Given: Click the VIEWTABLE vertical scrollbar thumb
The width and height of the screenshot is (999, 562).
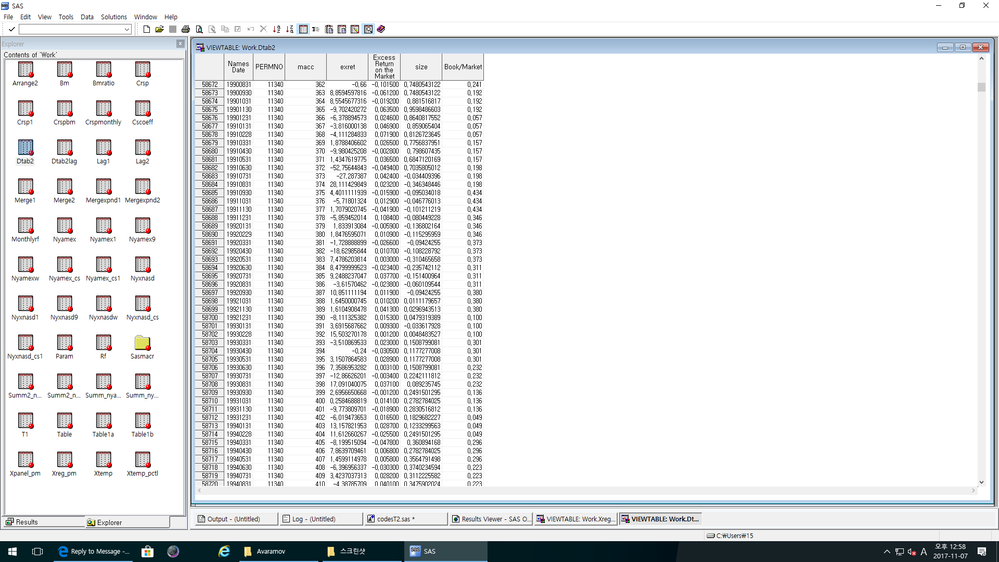Looking at the screenshot, I should [981, 87].
